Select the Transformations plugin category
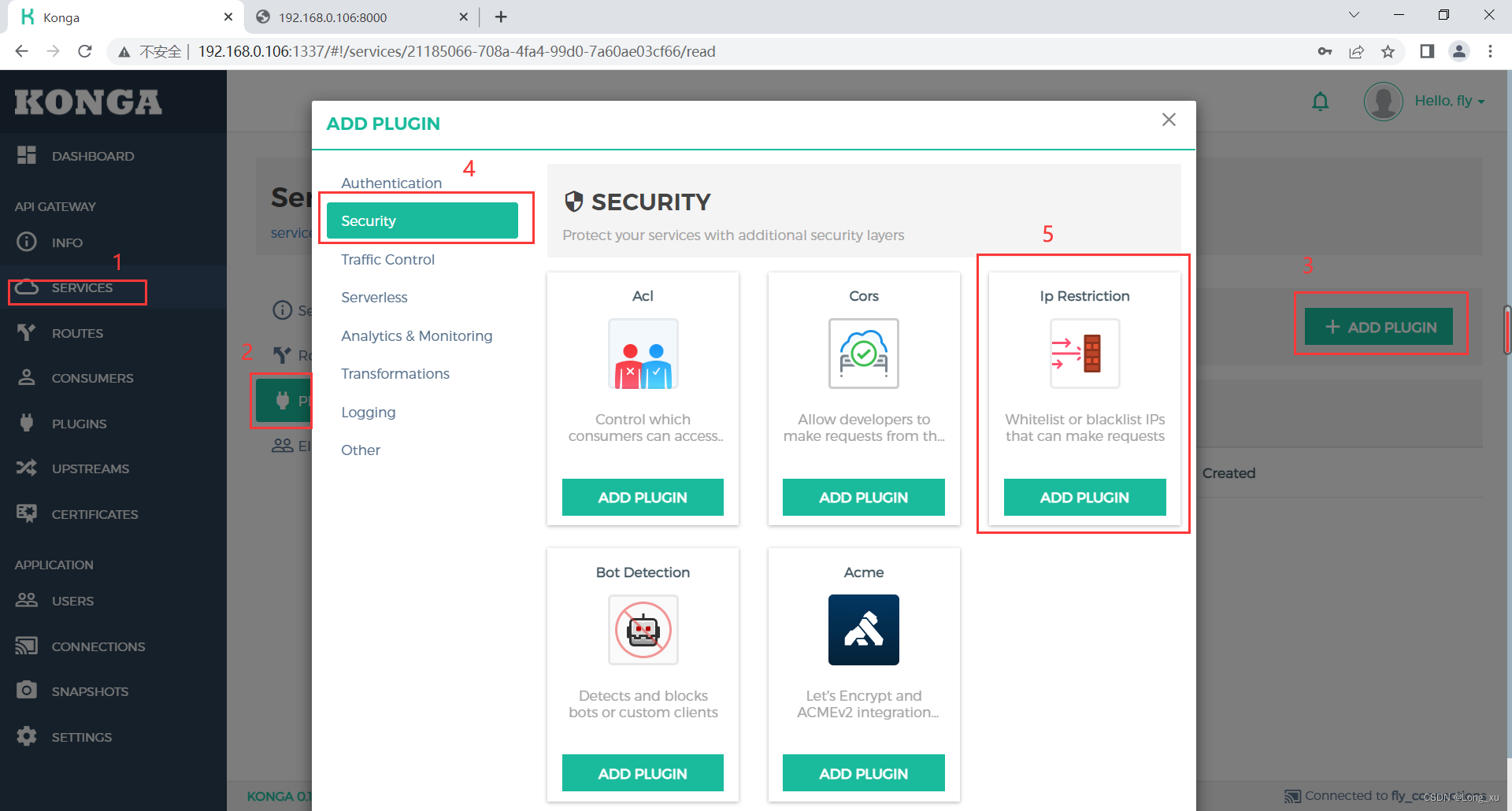 pos(395,373)
